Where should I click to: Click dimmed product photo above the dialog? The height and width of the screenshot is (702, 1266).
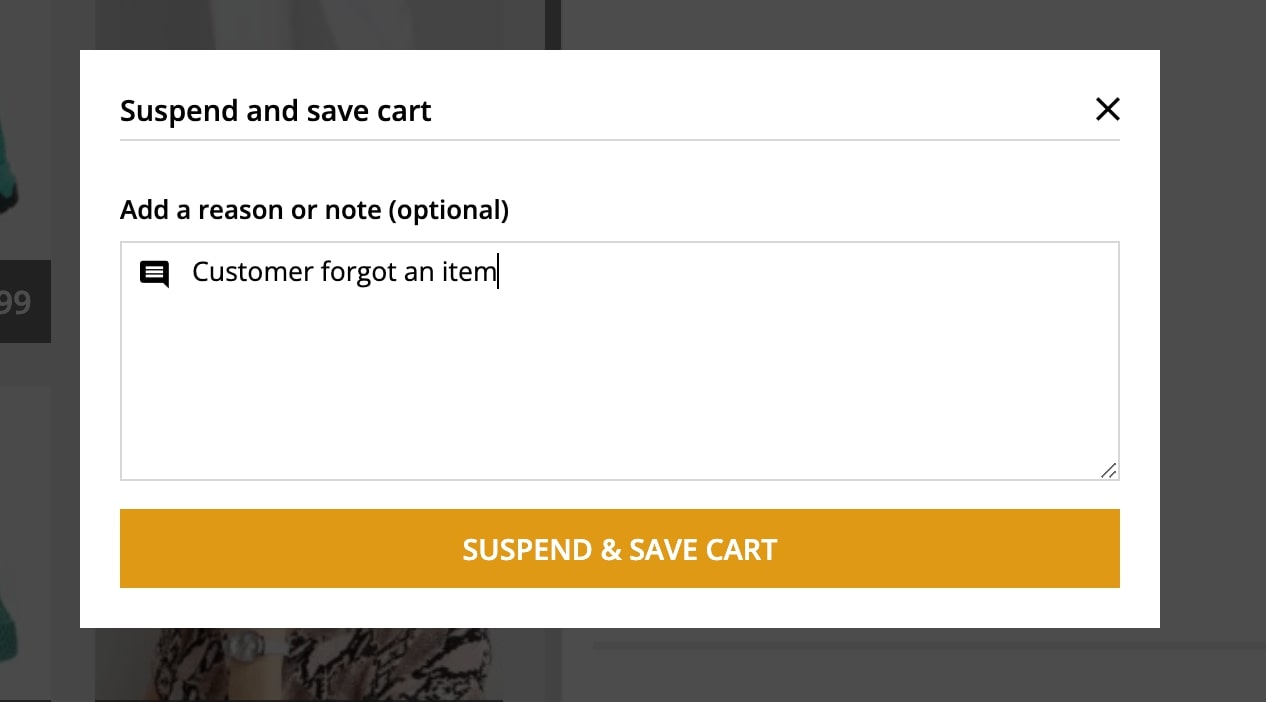(x=320, y=24)
